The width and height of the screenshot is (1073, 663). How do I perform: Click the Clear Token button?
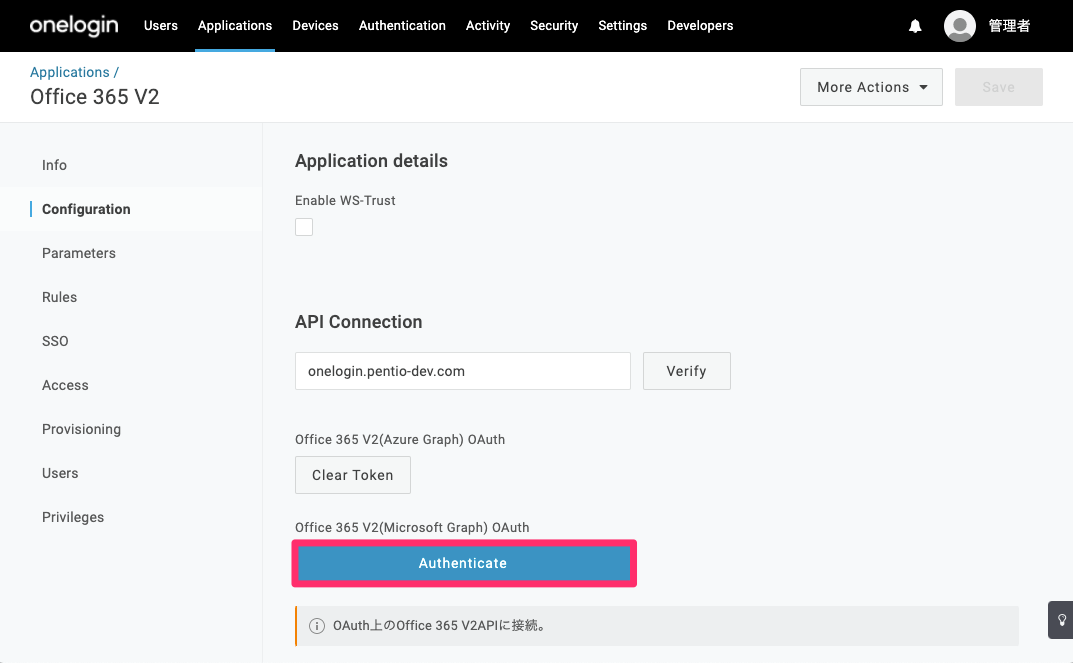[x=352, y=475]
